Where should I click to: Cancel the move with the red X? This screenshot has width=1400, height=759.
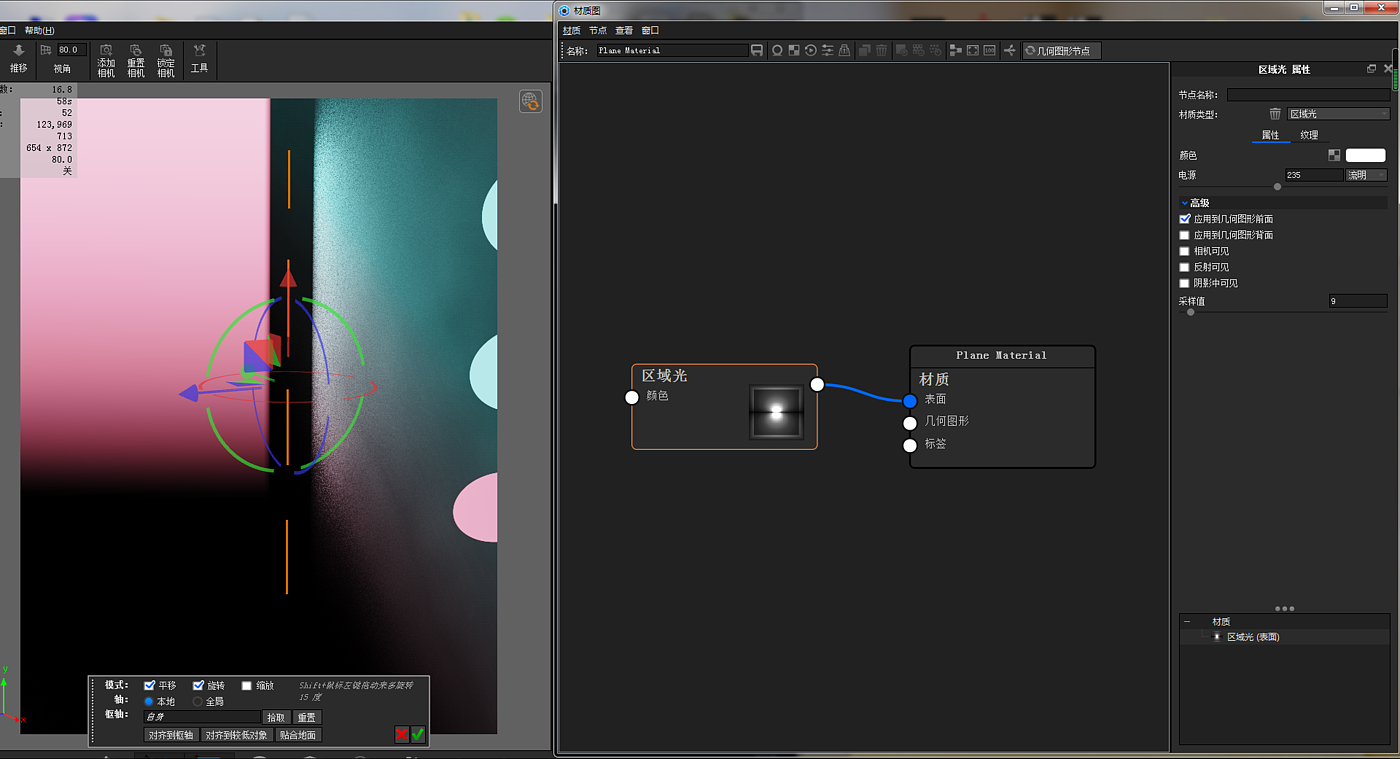pyautogui.click(x=402, y=734)
